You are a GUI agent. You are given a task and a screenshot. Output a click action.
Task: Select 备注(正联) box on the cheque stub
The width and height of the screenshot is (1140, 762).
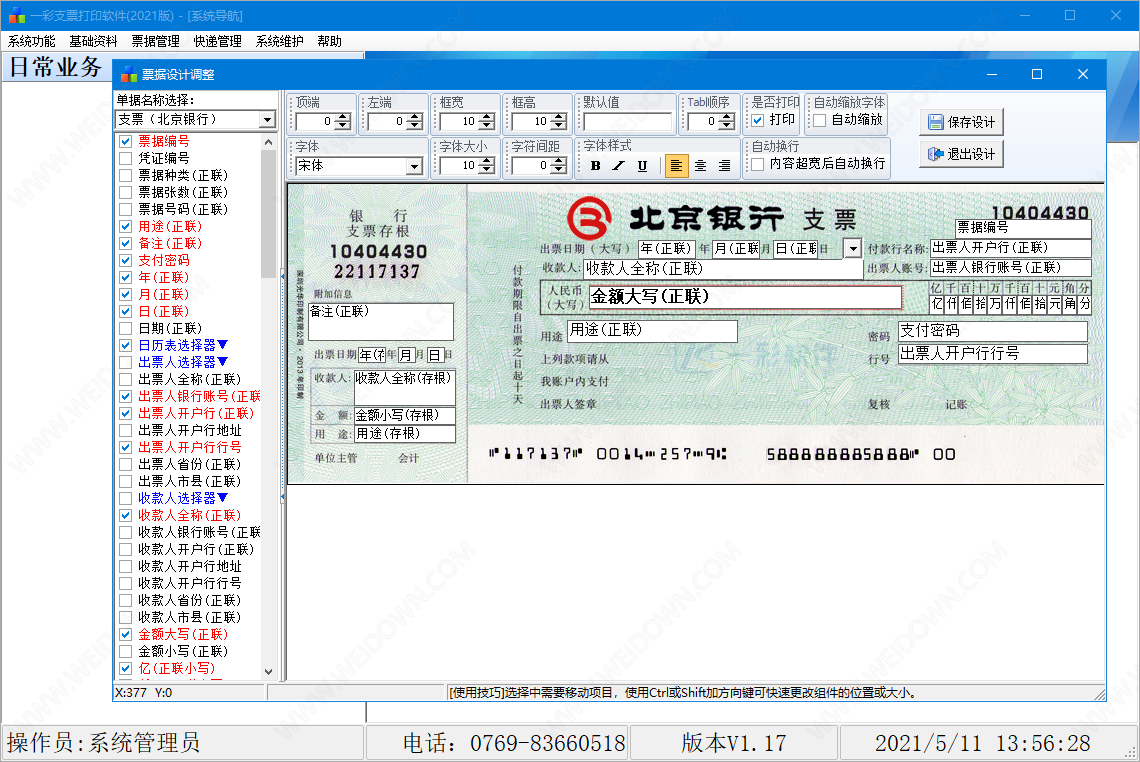tap(381, 321)
